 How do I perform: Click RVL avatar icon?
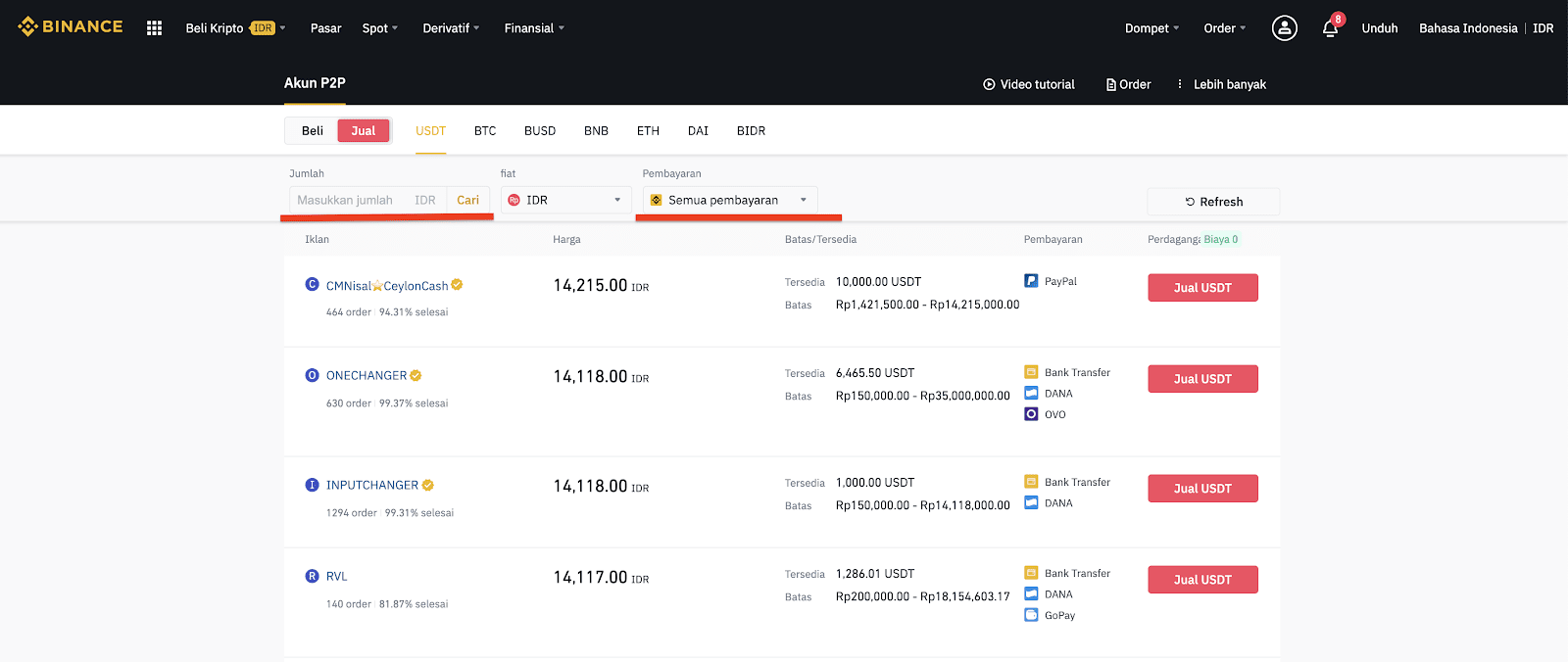click(312, 576)
